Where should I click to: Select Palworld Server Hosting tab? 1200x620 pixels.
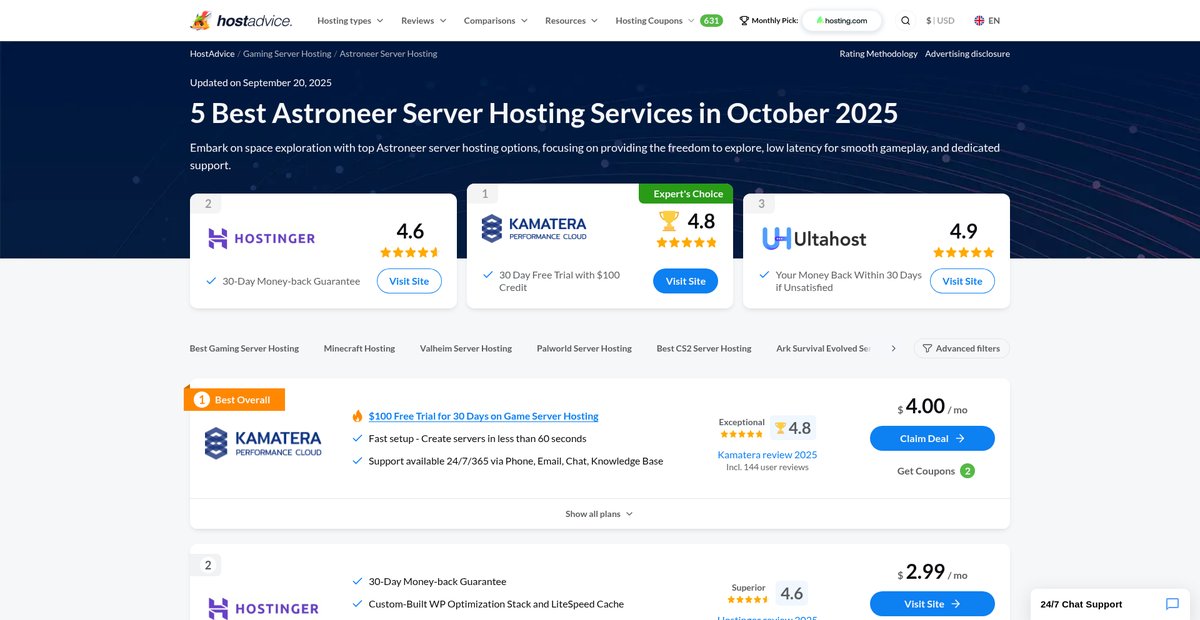584,348
